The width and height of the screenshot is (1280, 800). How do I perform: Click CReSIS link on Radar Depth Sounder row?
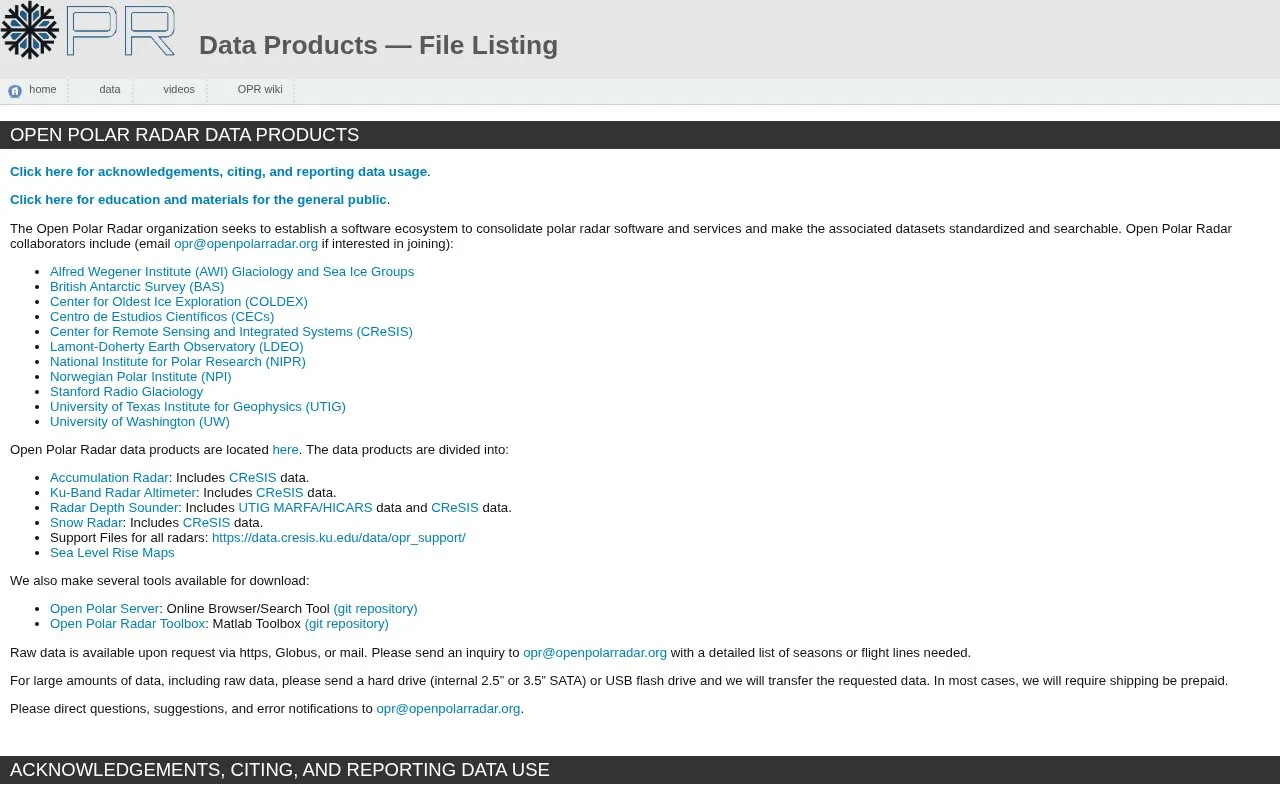(455, 508)
